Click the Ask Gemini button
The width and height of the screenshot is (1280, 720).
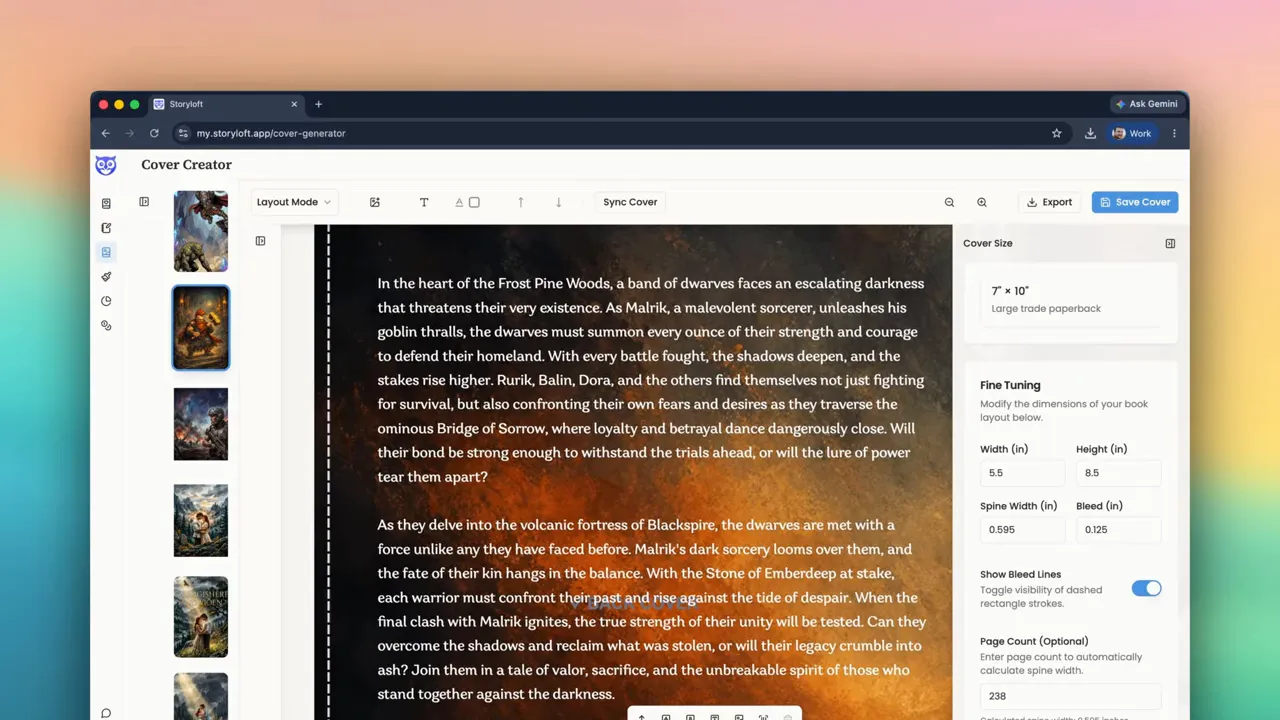(1146, 104)
